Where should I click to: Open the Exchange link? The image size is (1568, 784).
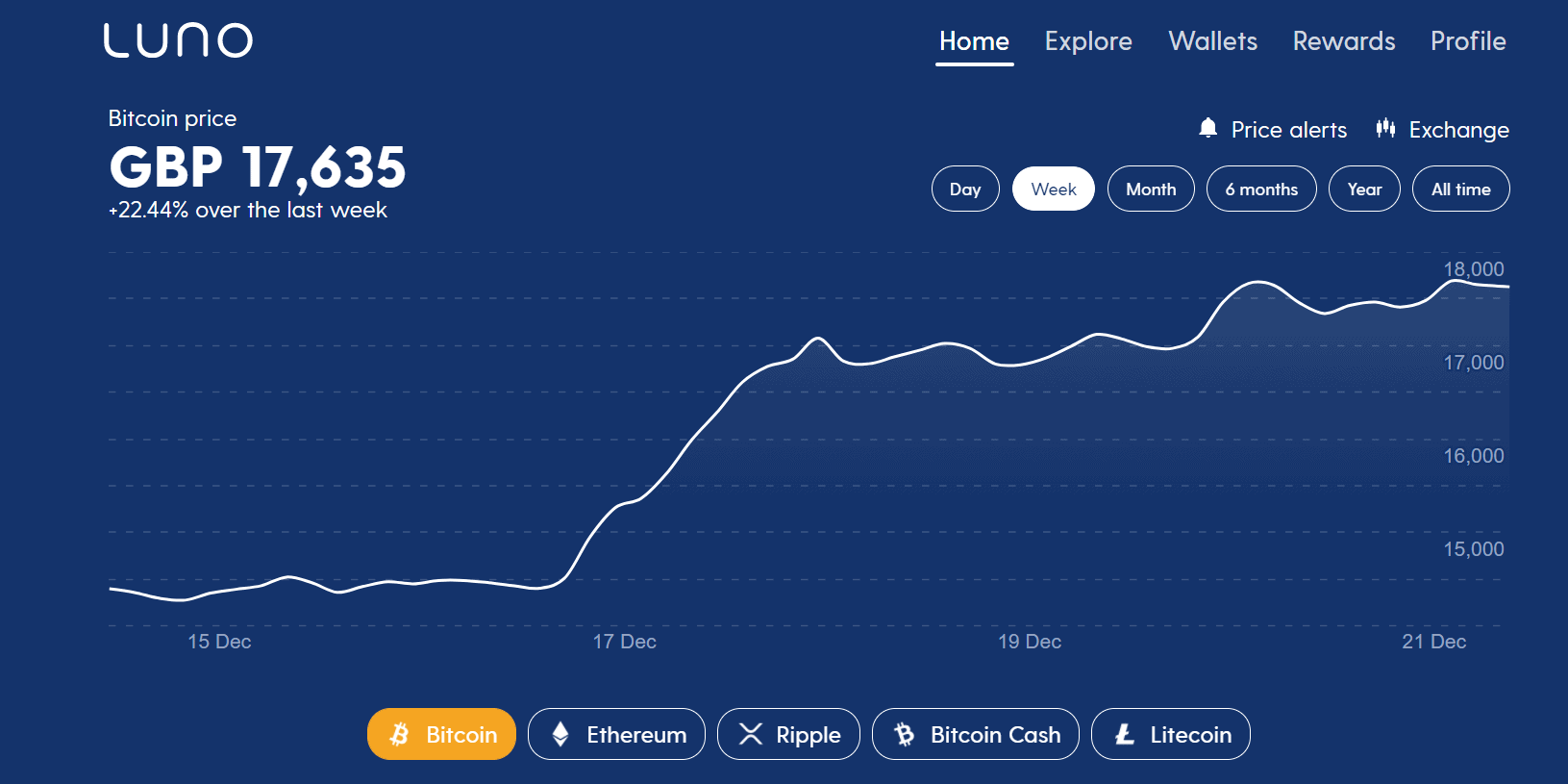[1442, 129]
